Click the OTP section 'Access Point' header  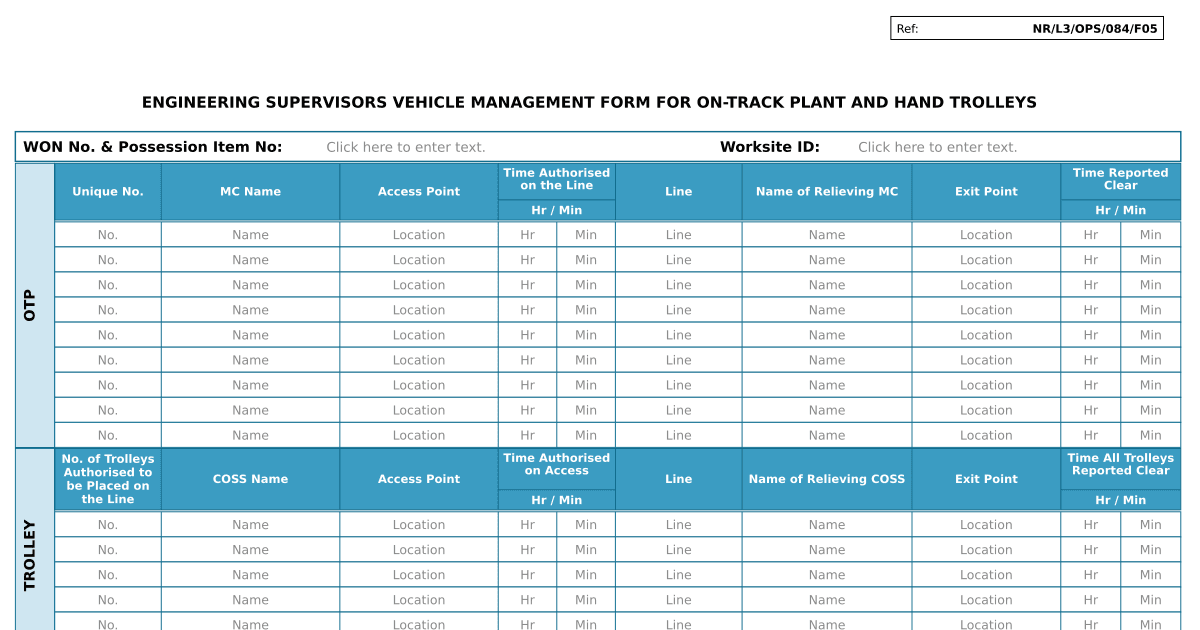coord(419,192)
